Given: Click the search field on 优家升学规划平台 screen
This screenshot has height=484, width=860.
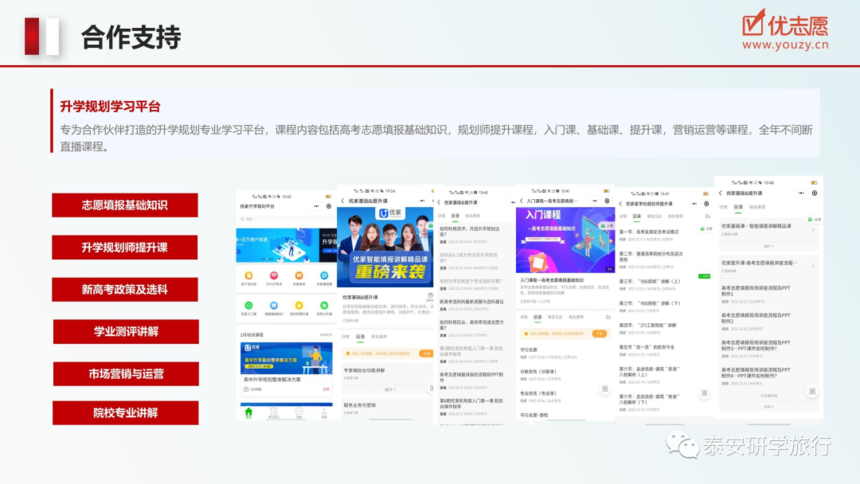Looking at the screenshot, I should (x=285, y=219).
